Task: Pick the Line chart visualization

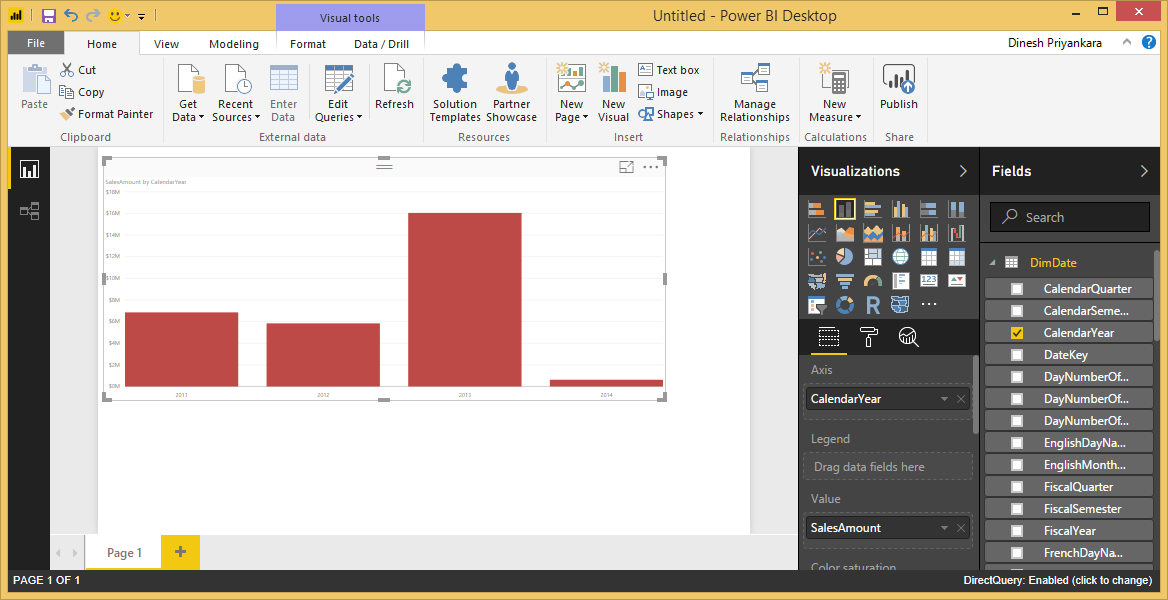Action: pyautogui.click(x=817, y=232)
